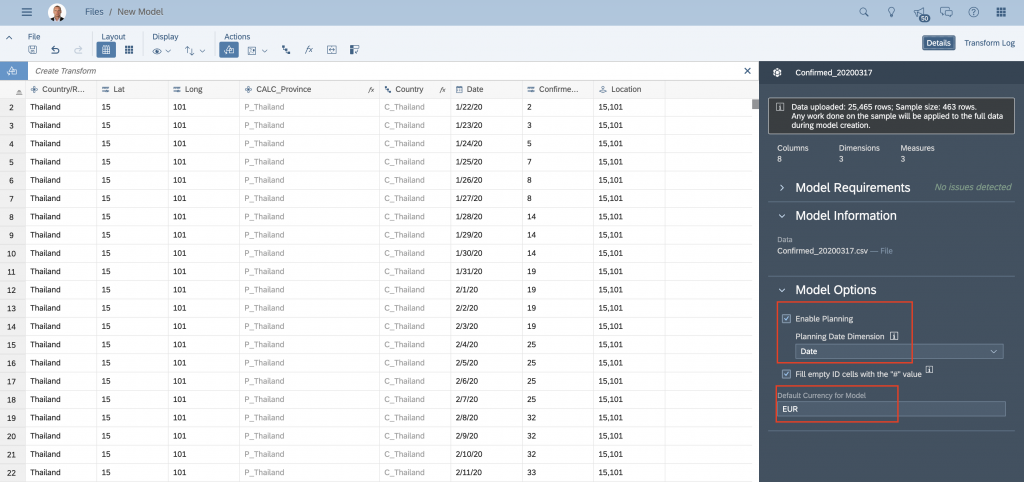Select the Lat column header
Image resolution: width=1024 pixels, height=482 pixels.
pyautogui.click(x=133, y=89)
